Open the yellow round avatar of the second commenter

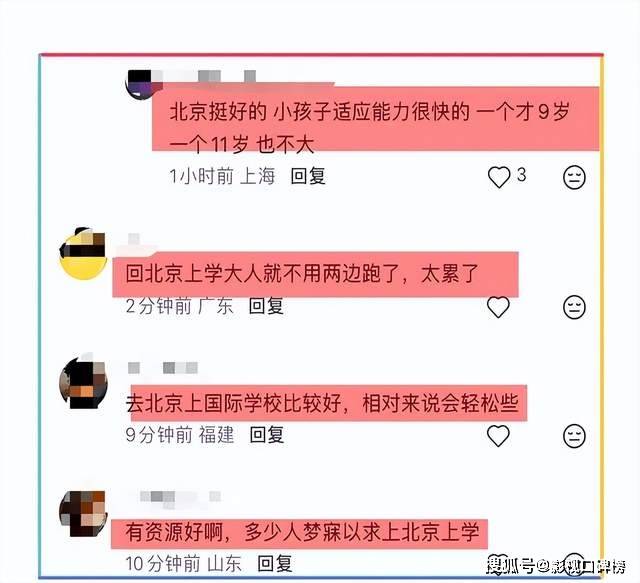pos(84,254)
